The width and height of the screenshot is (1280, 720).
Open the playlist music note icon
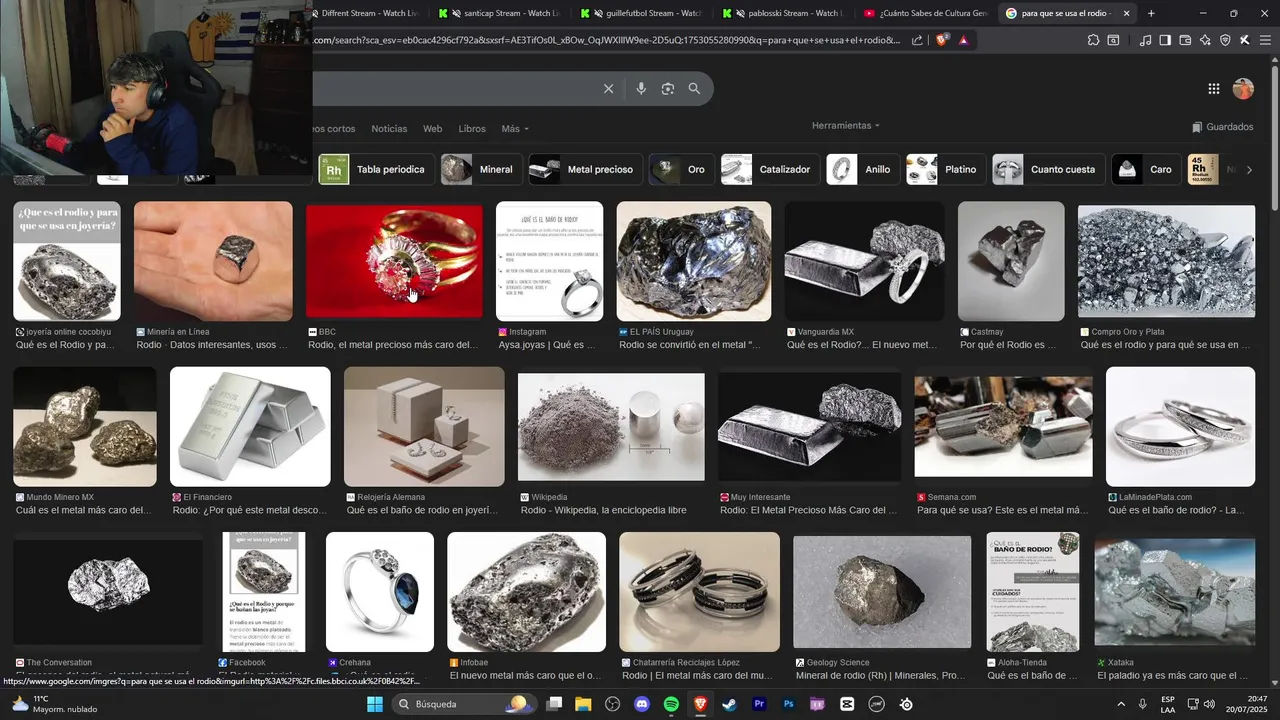click(x=1146, y=40)
